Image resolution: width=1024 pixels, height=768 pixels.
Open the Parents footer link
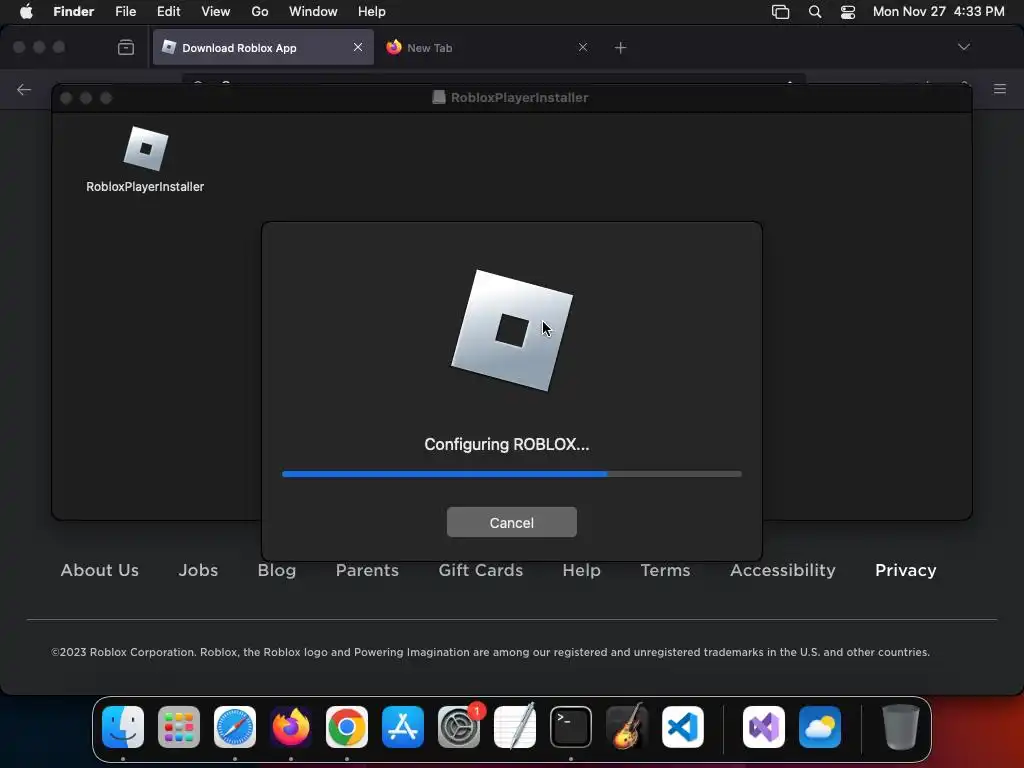[367, 570]
